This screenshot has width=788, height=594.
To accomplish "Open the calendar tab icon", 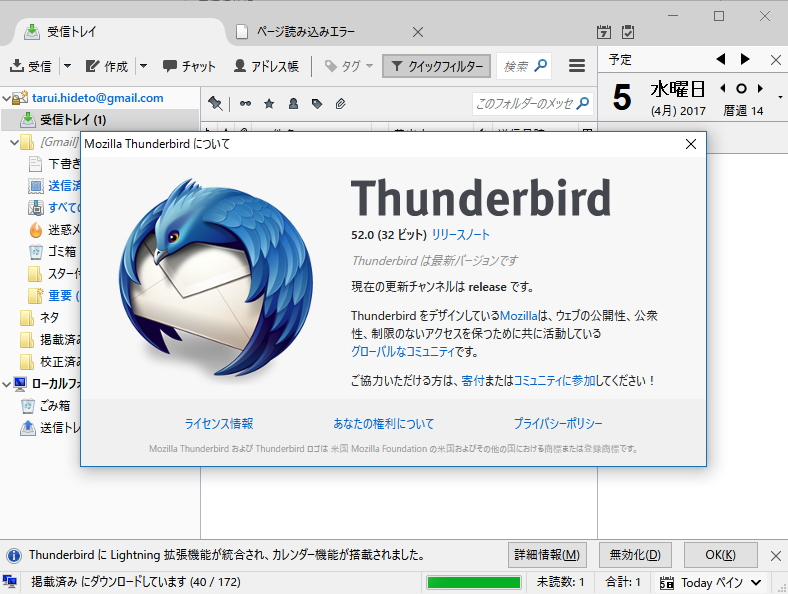I will [604, 32].
